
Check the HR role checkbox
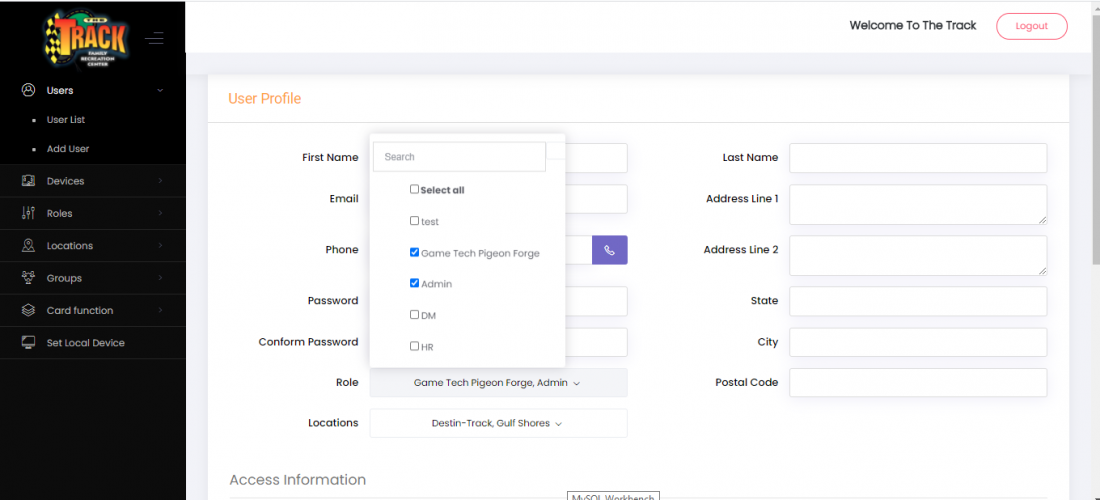[414, 346]
